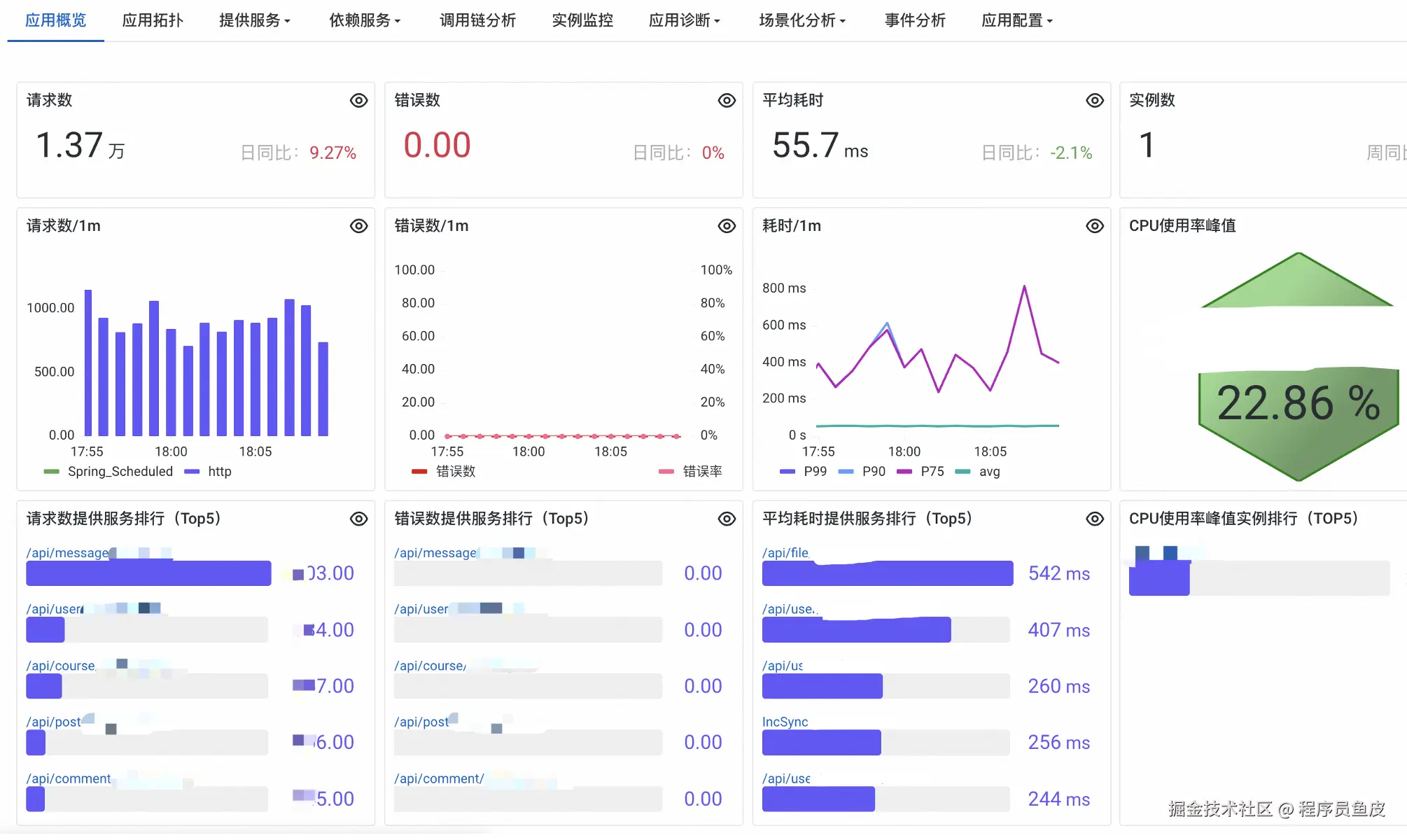Click eye icon on 平均耗时 card
1407x840 pixels.
click(x=1094, y=100)
